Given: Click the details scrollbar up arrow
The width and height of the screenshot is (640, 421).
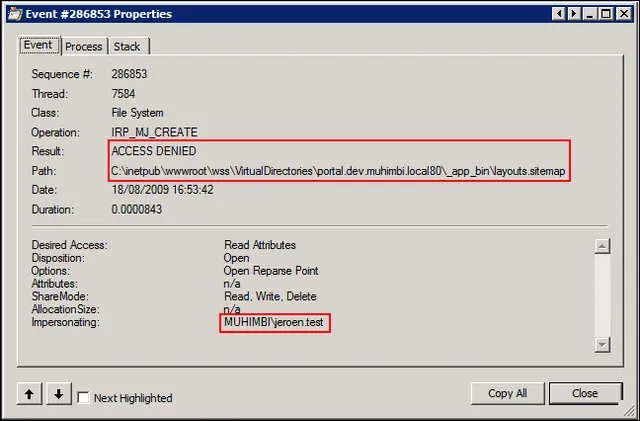Looking at the screenshot, I should click(602, 246).
